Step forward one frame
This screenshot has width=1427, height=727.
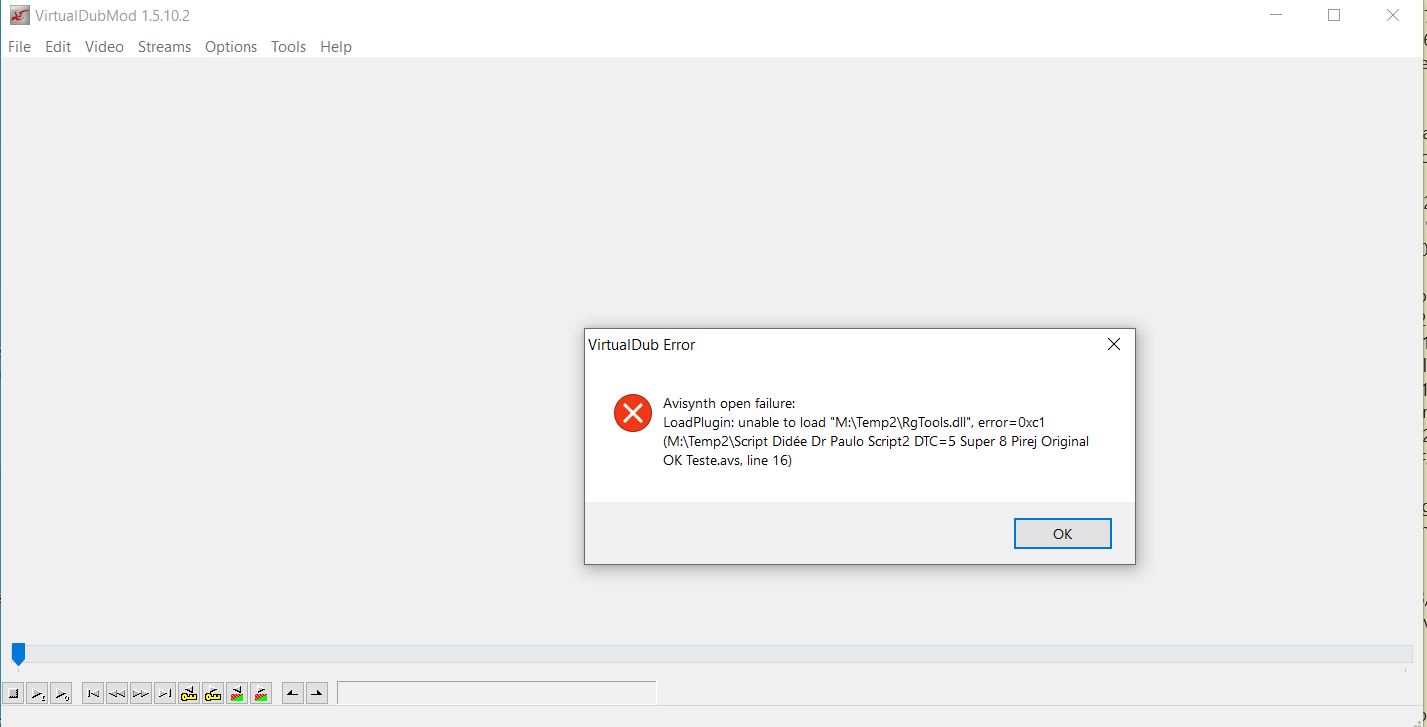pos(141,693)
